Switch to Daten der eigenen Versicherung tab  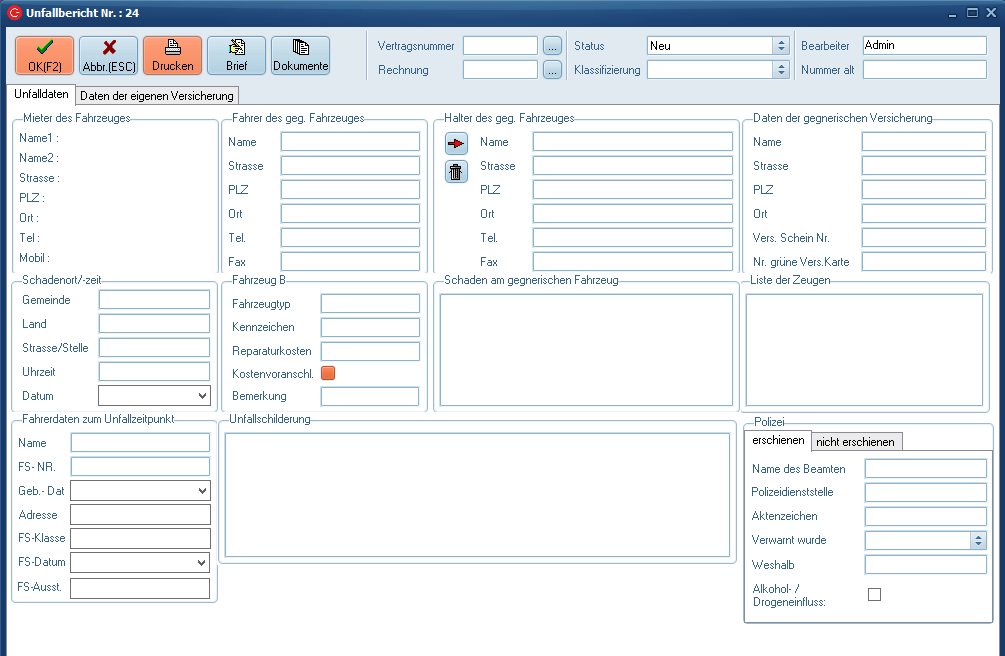157,96
